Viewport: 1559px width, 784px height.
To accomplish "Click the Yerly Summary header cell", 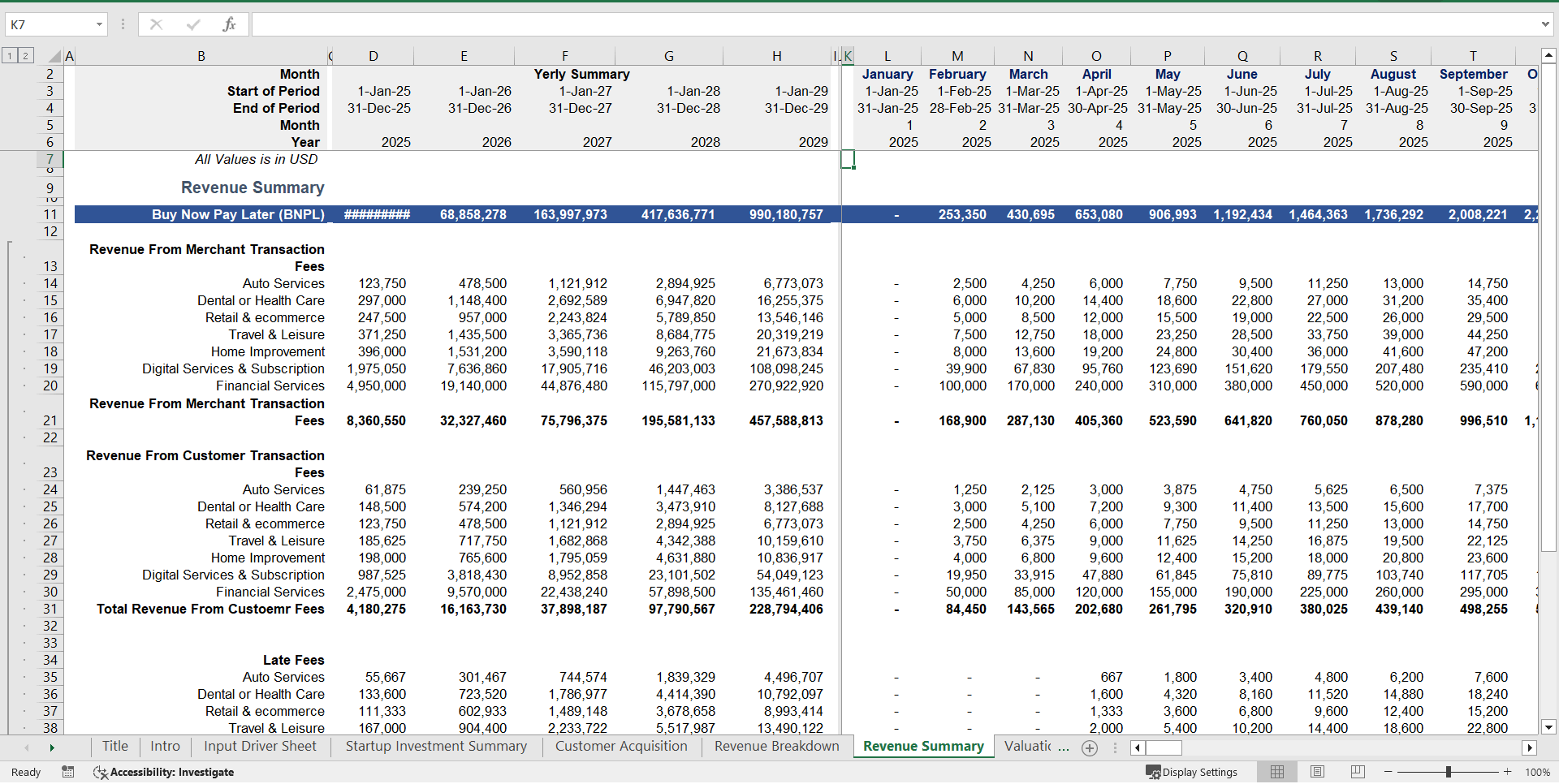I will (x=581, y=74).
